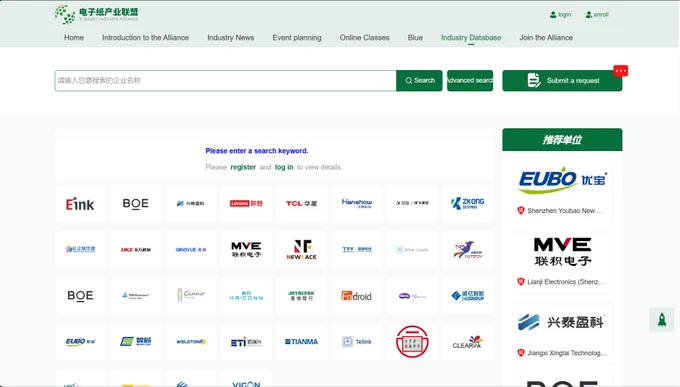The image size is (680, 387).
Task: Go to the Home menu item
Action: click(x=74, y=38)
